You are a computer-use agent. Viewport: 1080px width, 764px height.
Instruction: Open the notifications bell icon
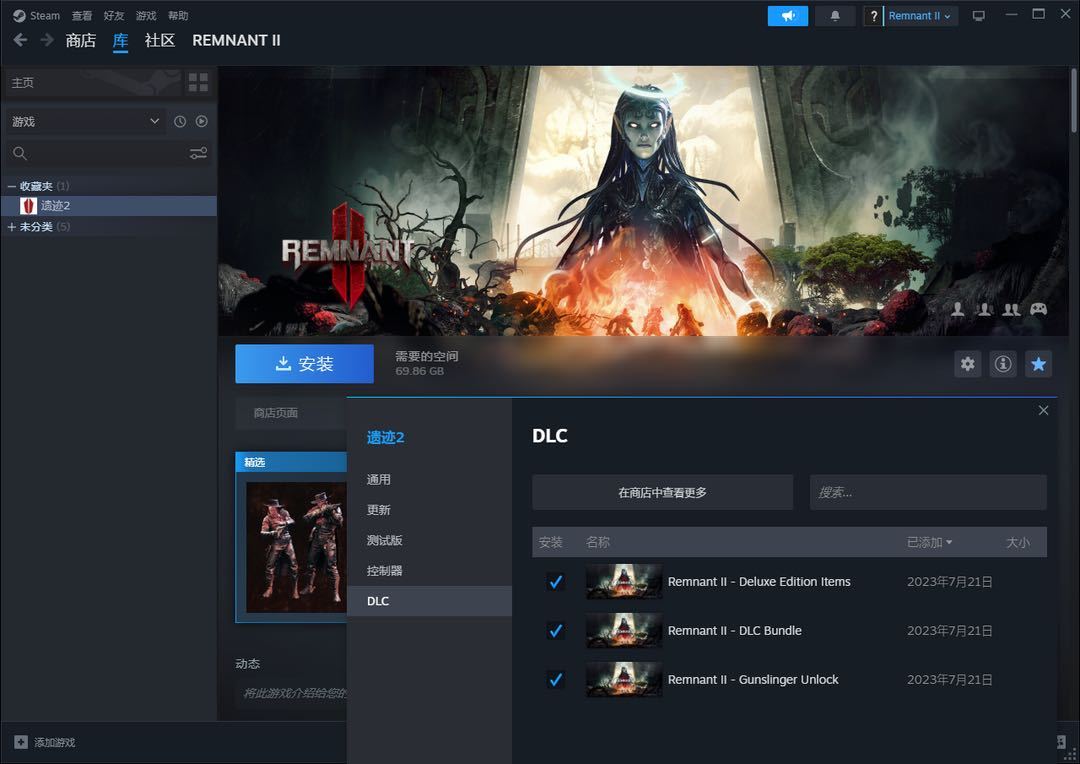835,16
